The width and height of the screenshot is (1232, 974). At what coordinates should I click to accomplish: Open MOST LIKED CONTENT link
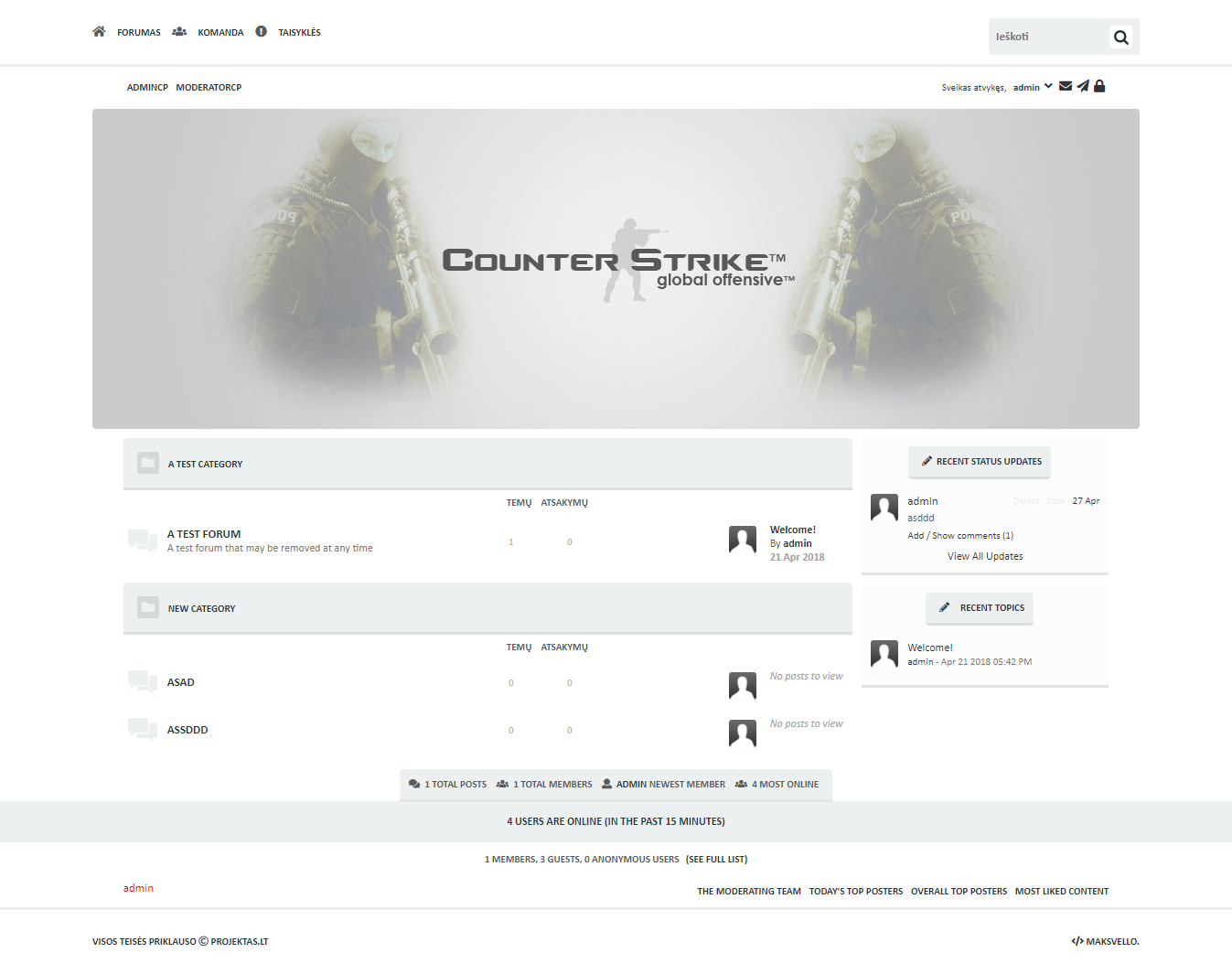(1062, 892)
